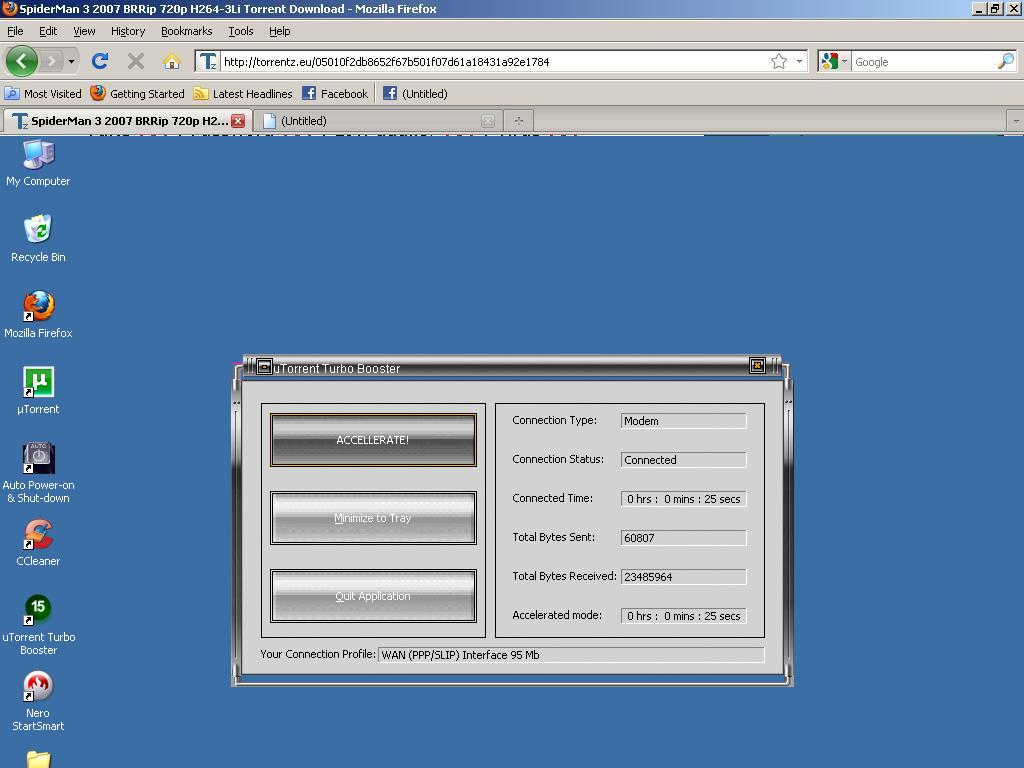Image resolution: width=1024 pixels, height=768 pixels.
Task: Close the SpiderMan 3 tab
Action: [x=238, y=121]
